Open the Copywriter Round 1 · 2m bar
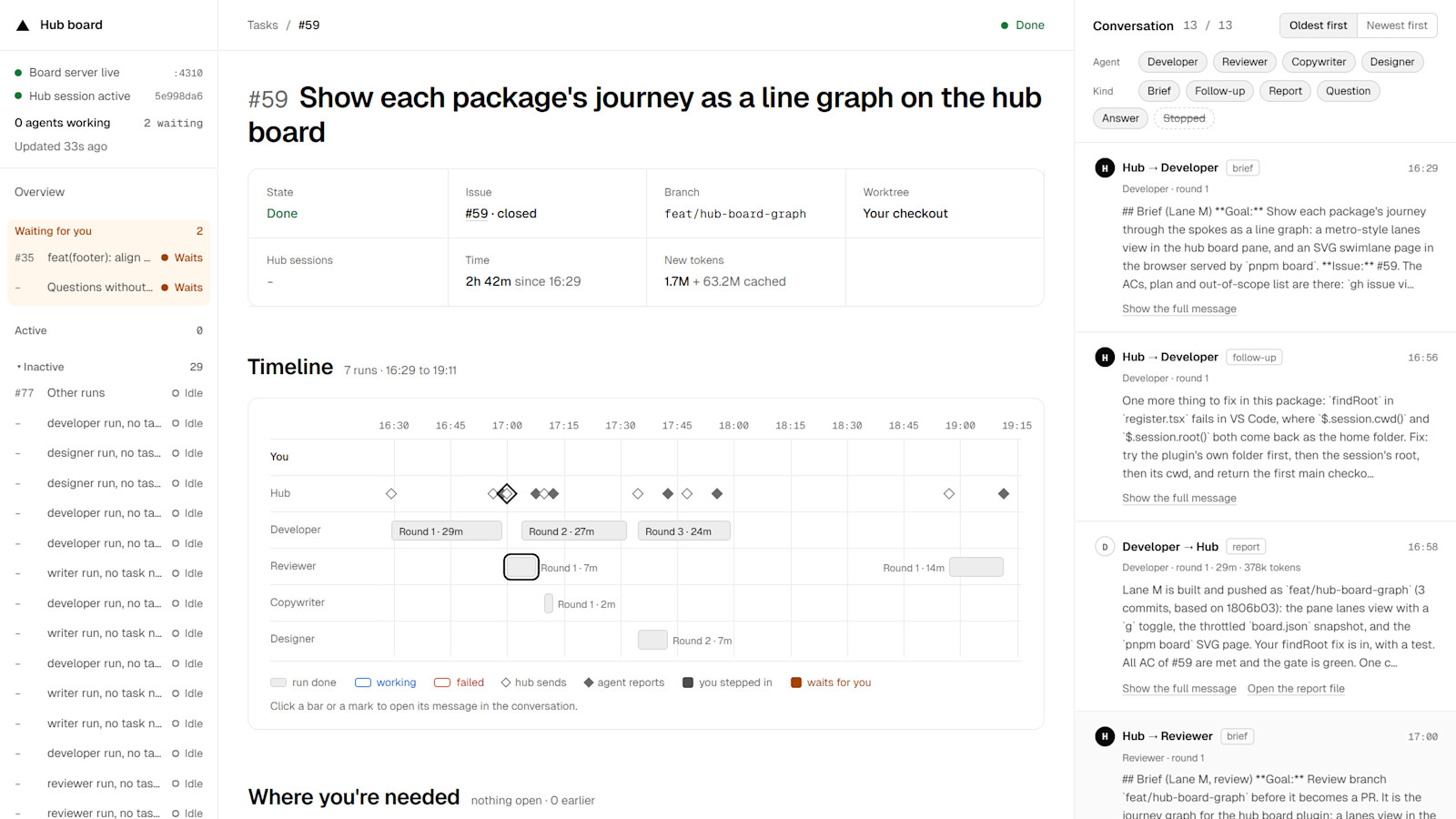This screenshot has height=819, width=1456. (549, 603)
